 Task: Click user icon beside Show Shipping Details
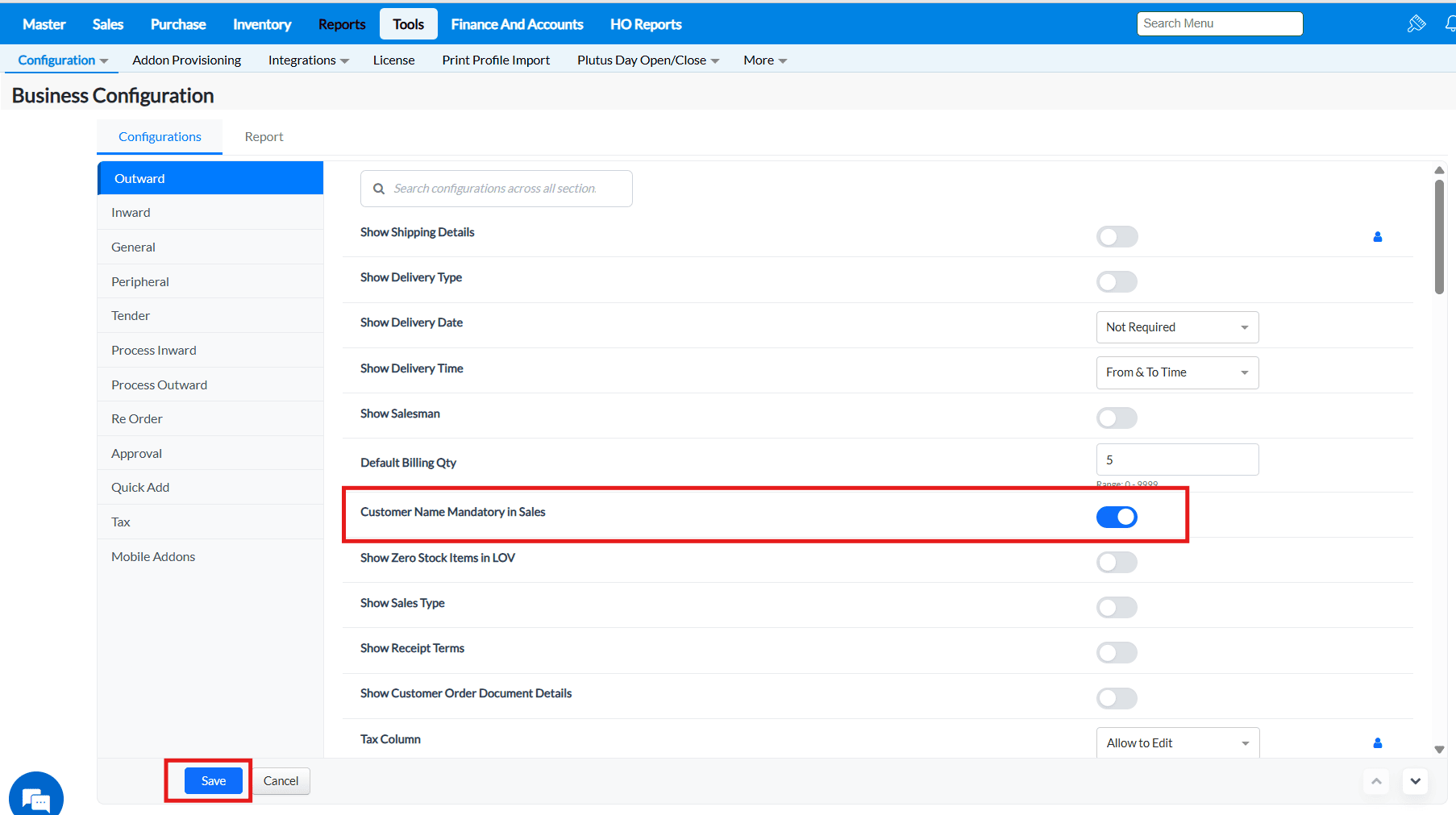tap(1378, 236)
